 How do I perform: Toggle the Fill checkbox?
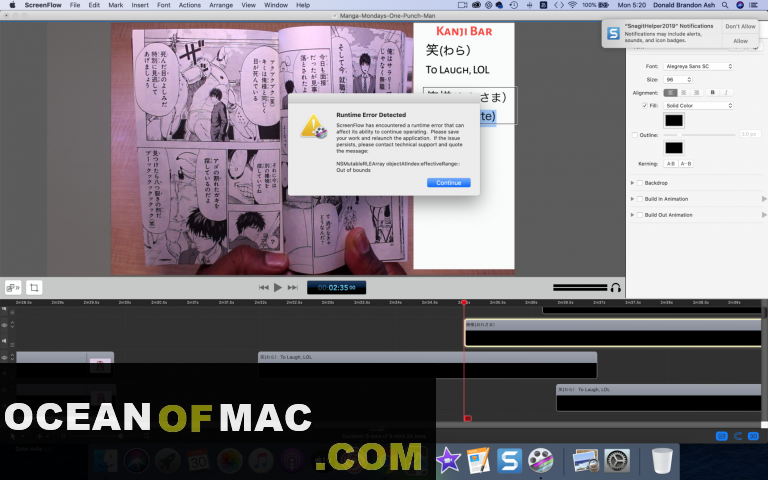coord(645,106)
